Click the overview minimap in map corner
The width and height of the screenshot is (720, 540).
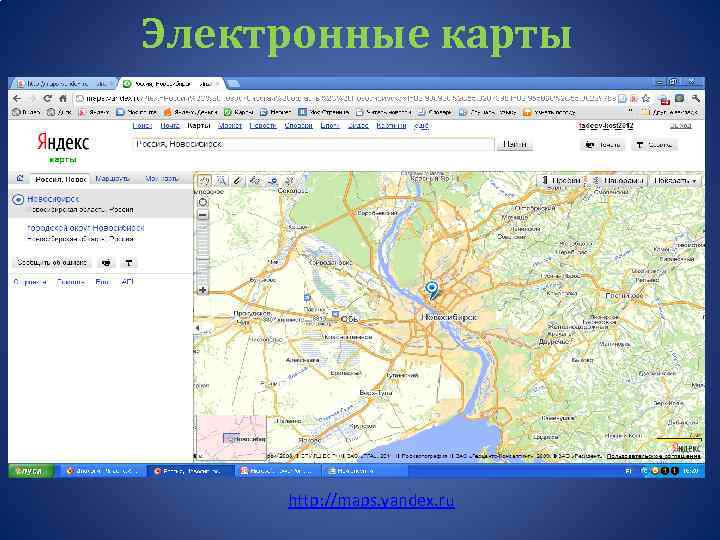(231, 437)
